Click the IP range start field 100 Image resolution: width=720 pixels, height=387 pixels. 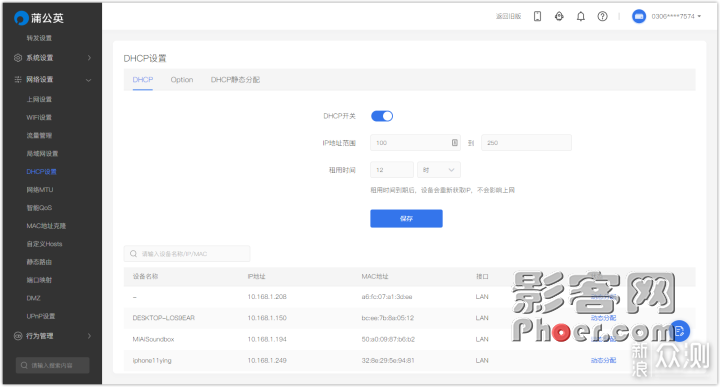point(415,143)
